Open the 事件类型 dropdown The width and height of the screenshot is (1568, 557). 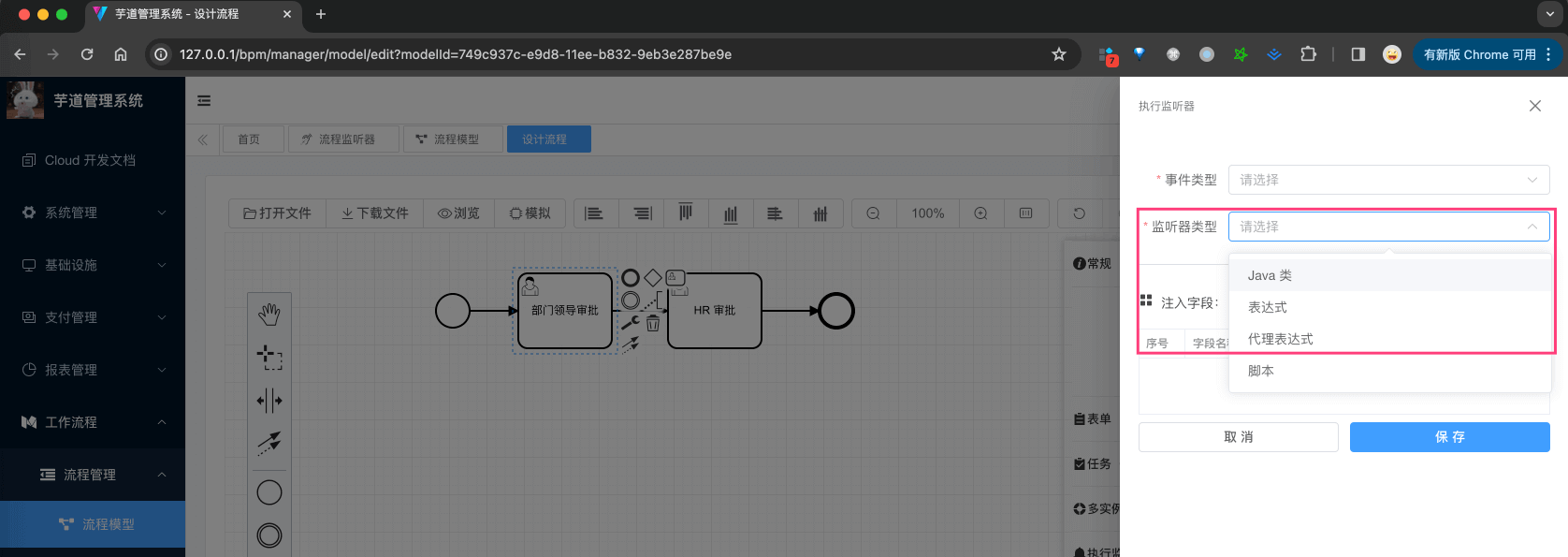(1388, 180)
